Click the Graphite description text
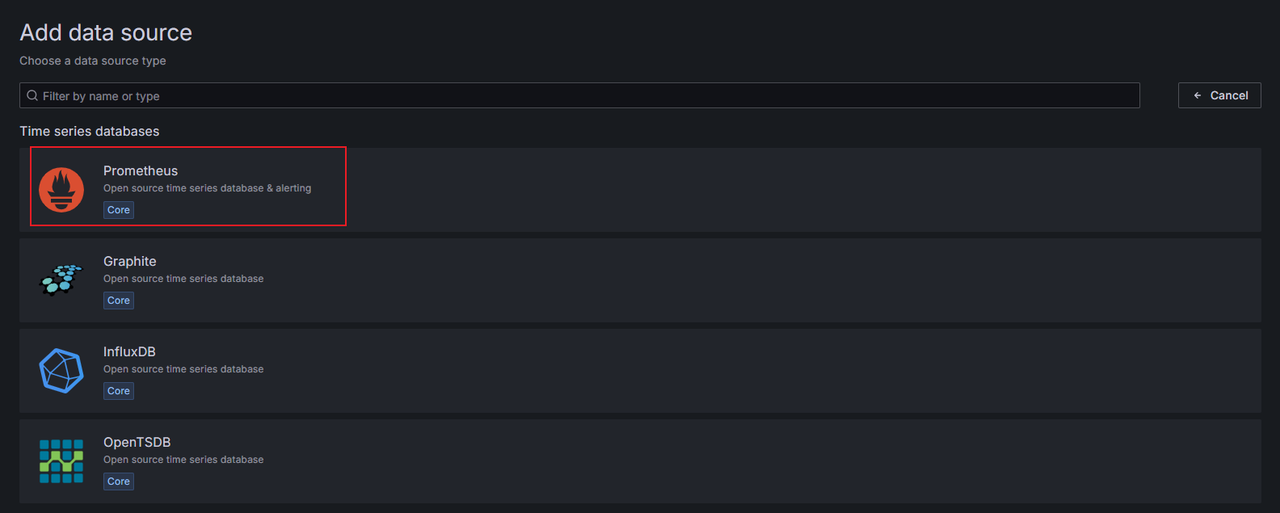 coord(183,278)
